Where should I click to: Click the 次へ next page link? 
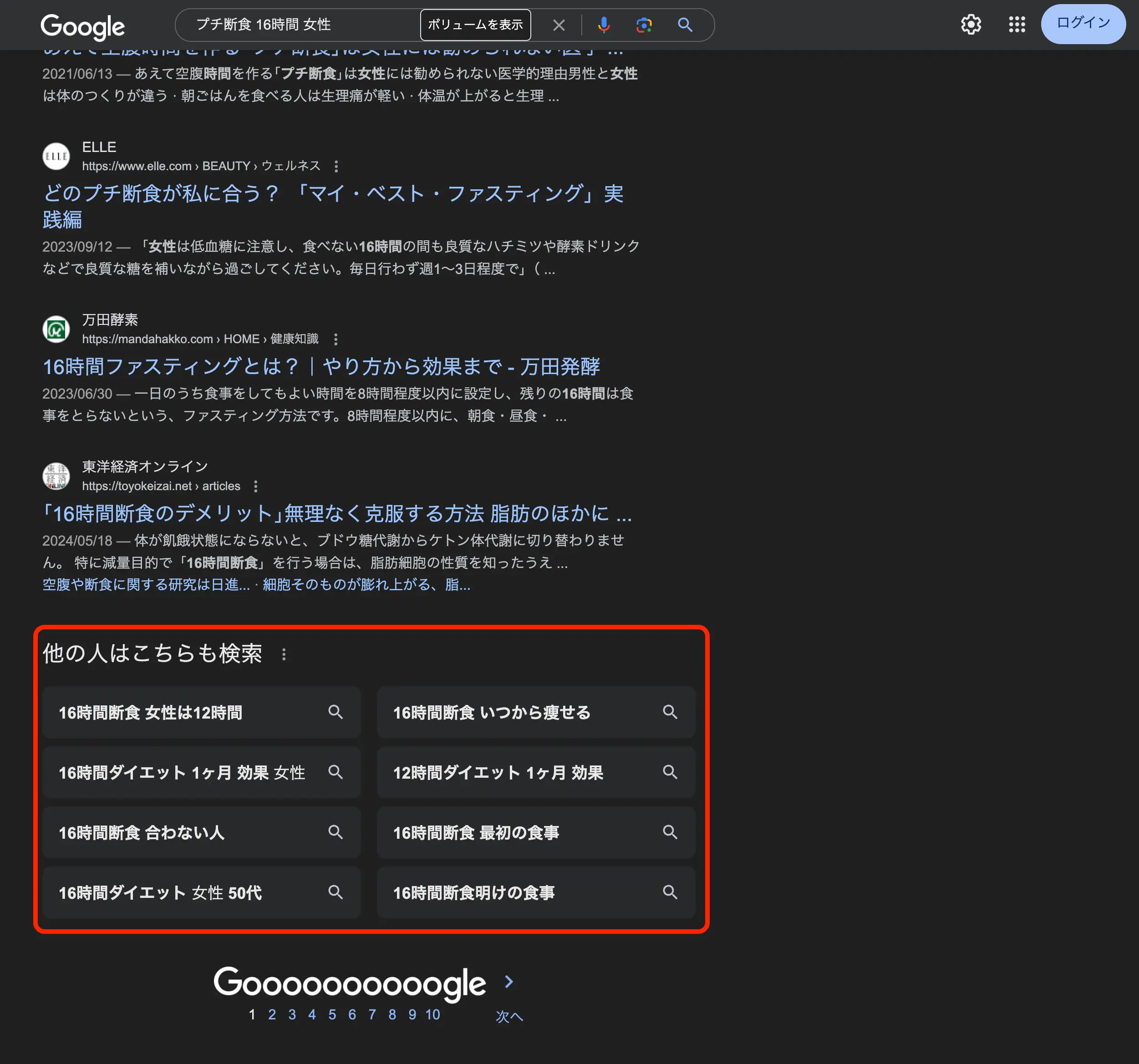[509, 1017]
